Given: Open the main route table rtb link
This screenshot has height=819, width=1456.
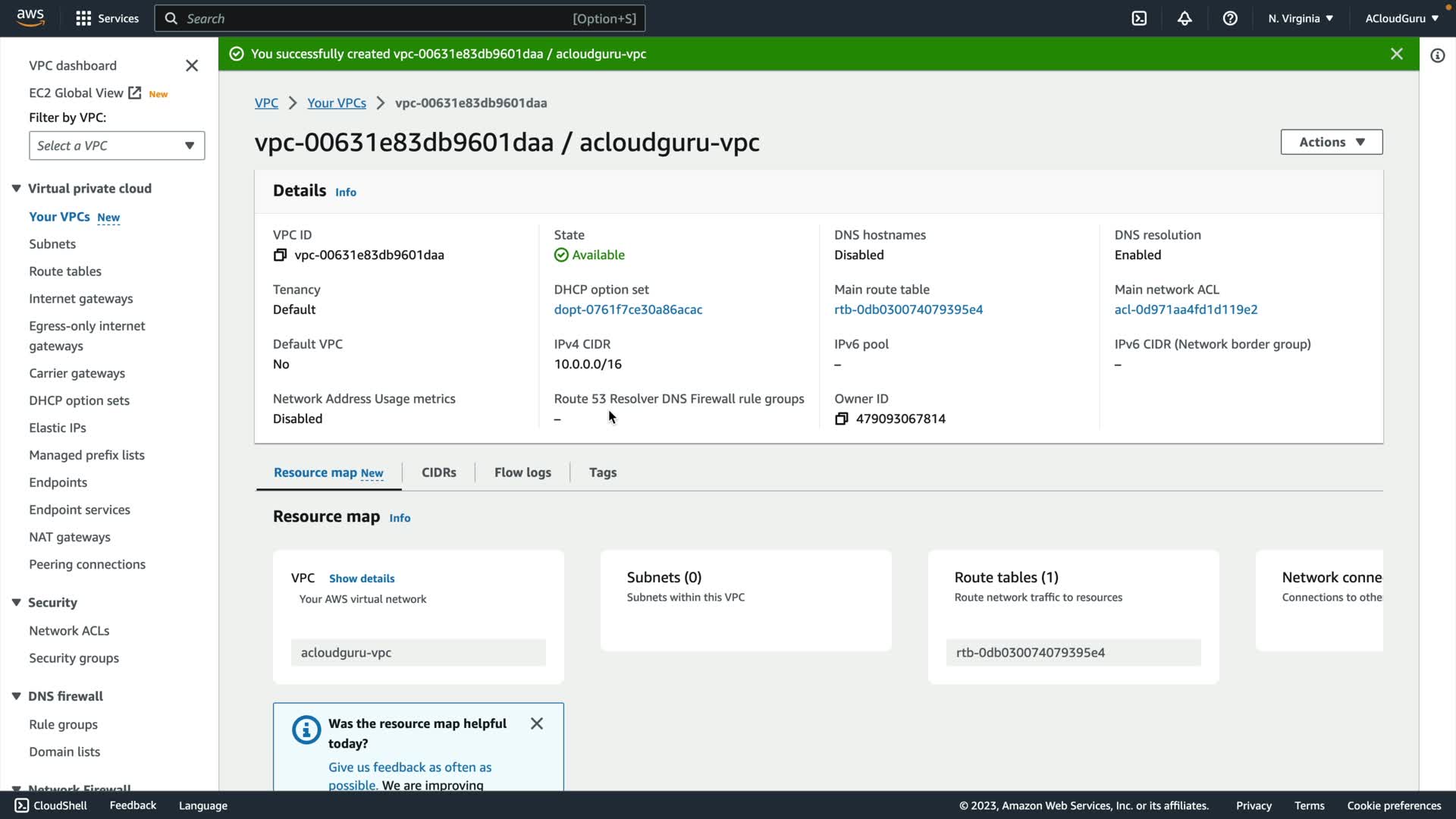Looking at the screenshot, I should (x=908, y=309).
